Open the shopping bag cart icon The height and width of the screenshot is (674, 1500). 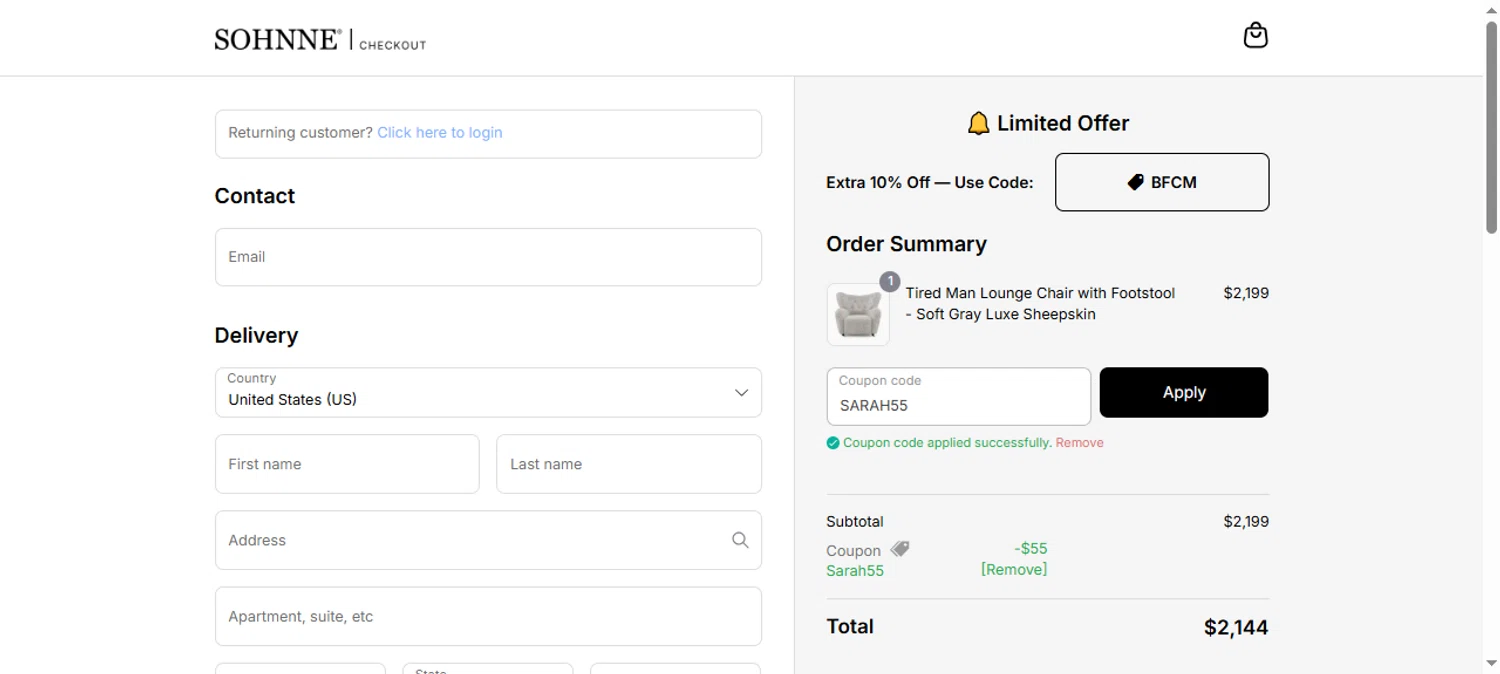tap(1255, 36)
